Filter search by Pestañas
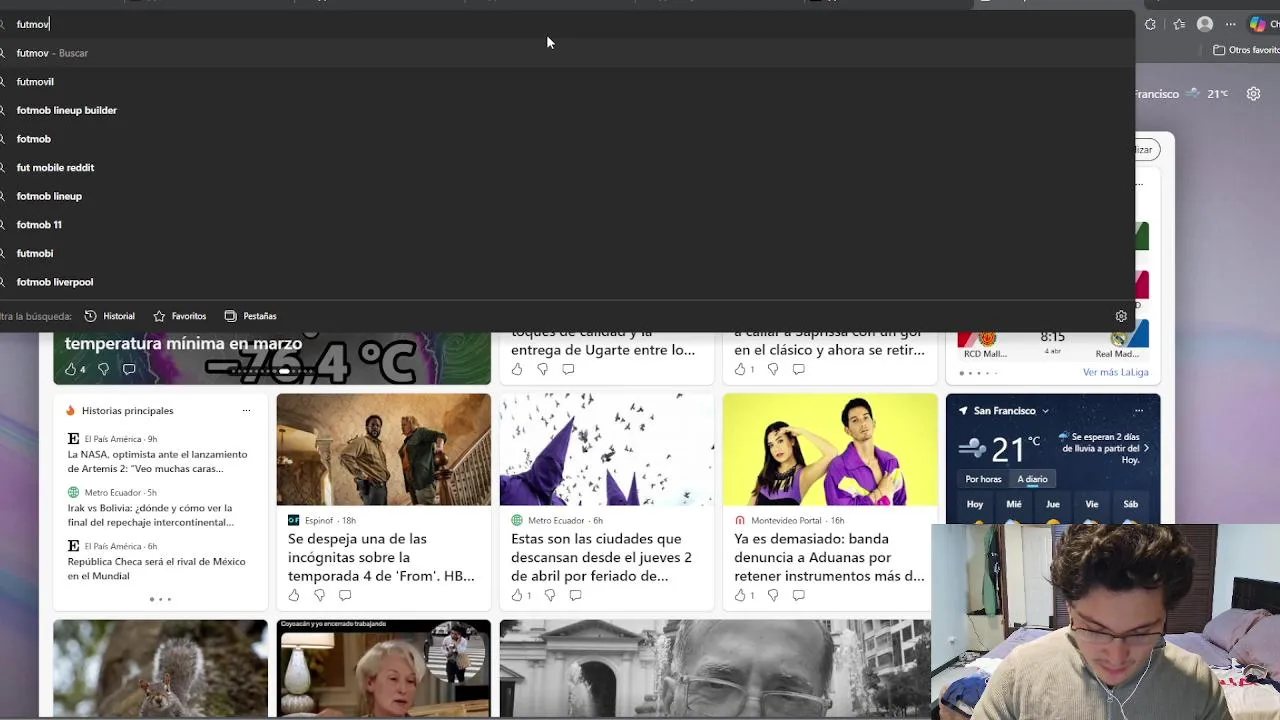This screenshot has width=1280, height=720. [250, 316]
